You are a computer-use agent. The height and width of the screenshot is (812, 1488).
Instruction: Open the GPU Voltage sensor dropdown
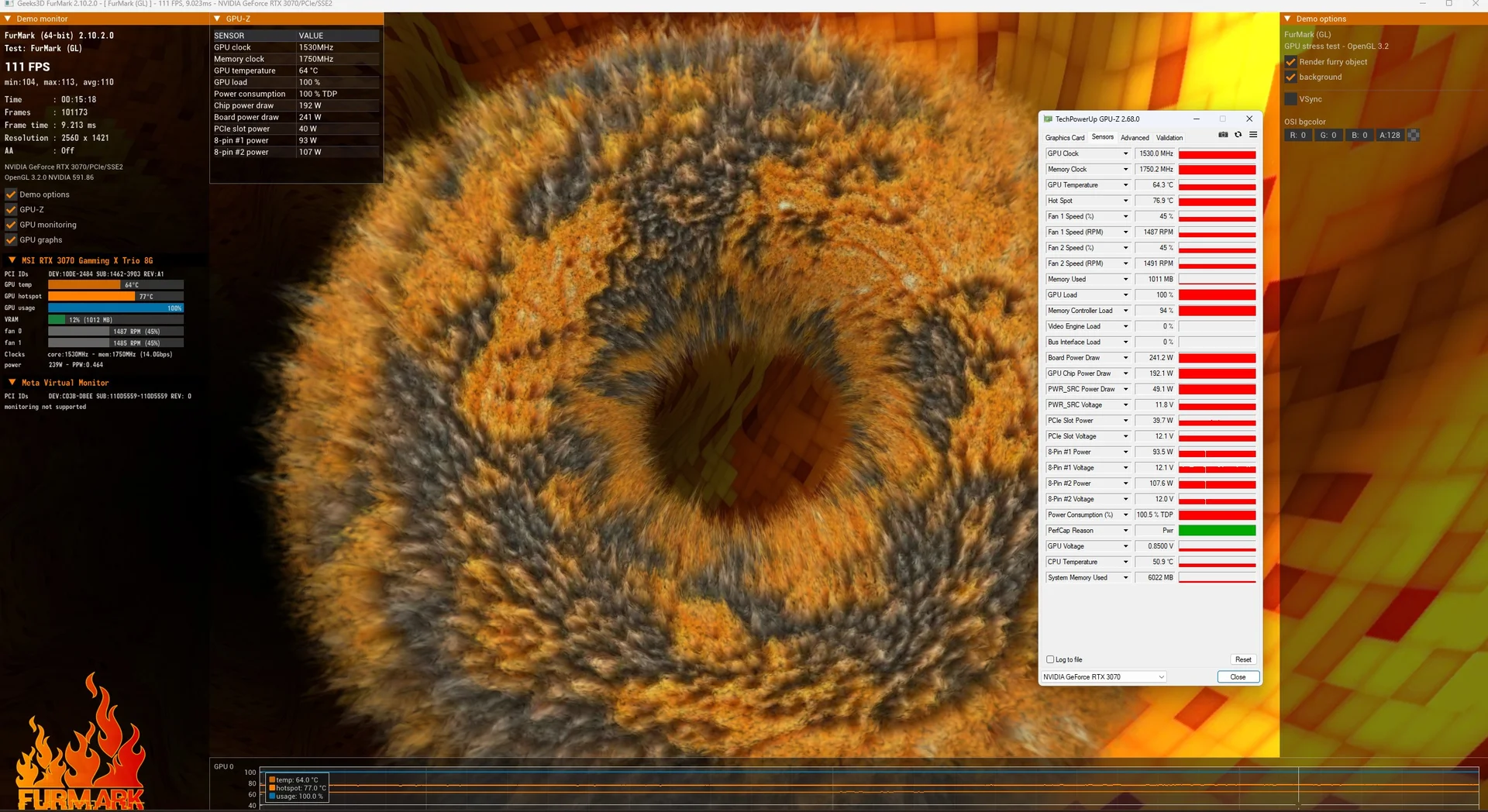tap(1125, 546)
